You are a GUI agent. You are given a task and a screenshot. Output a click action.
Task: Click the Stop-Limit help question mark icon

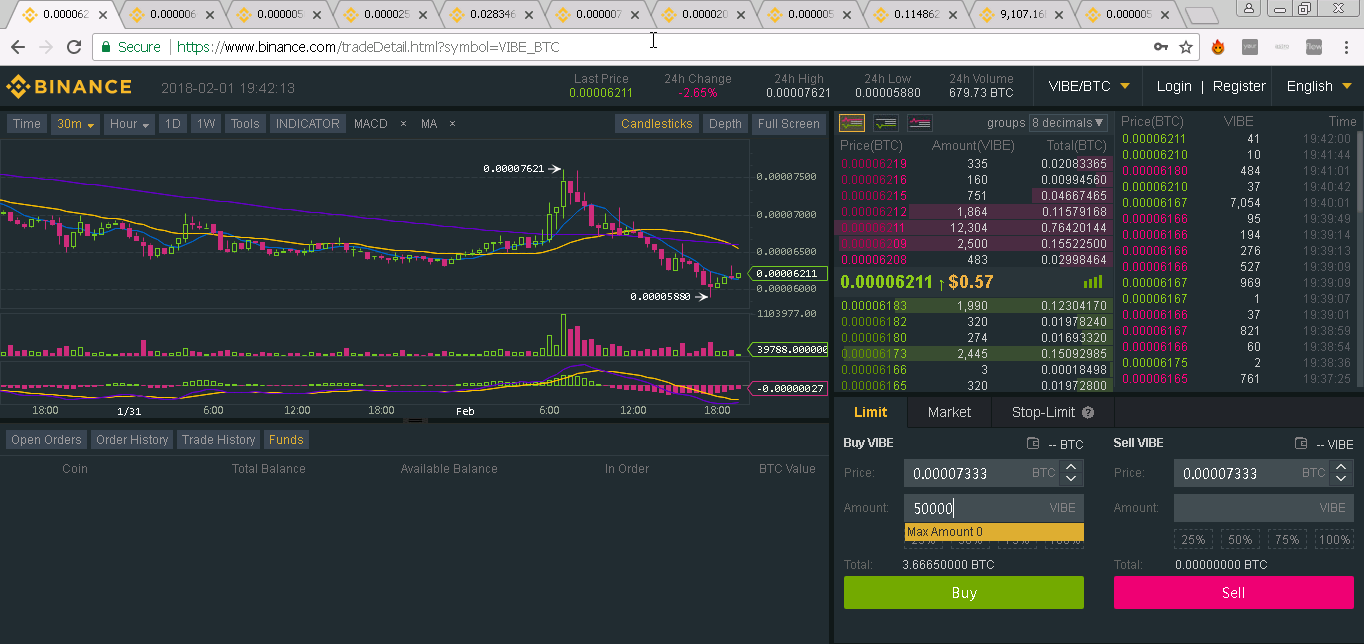point(1088,412)
